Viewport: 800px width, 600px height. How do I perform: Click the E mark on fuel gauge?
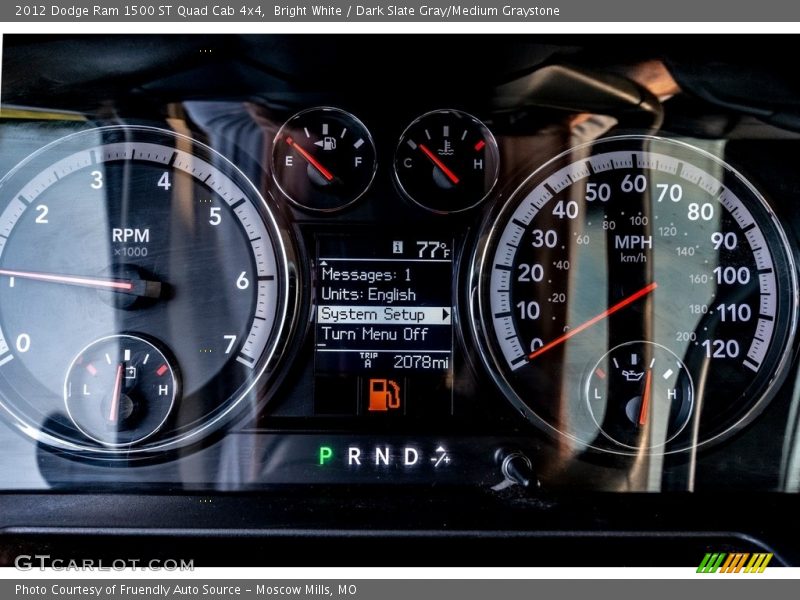coord(289,161)
